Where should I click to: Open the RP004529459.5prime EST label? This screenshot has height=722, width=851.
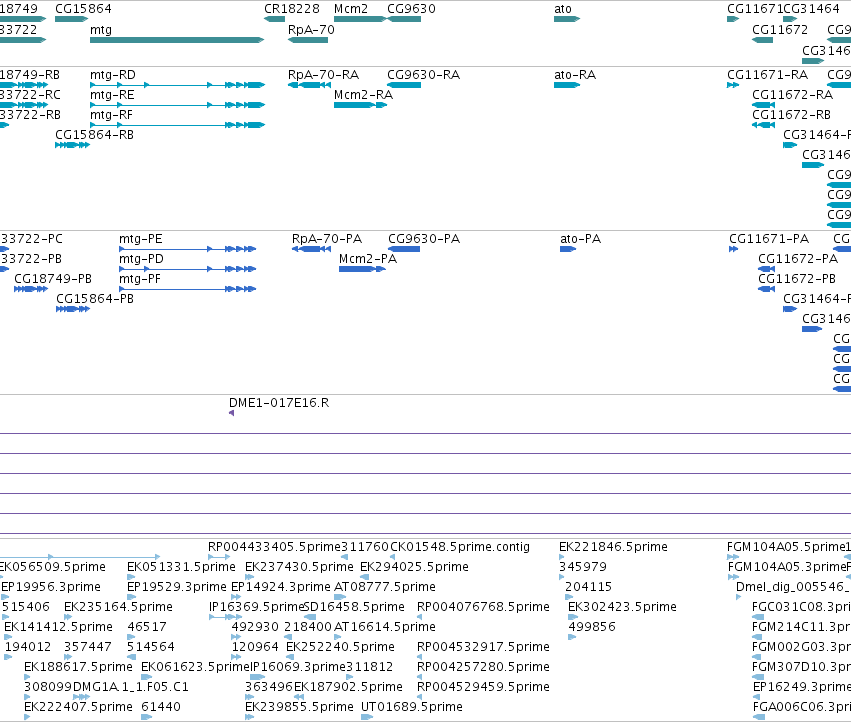483,687
